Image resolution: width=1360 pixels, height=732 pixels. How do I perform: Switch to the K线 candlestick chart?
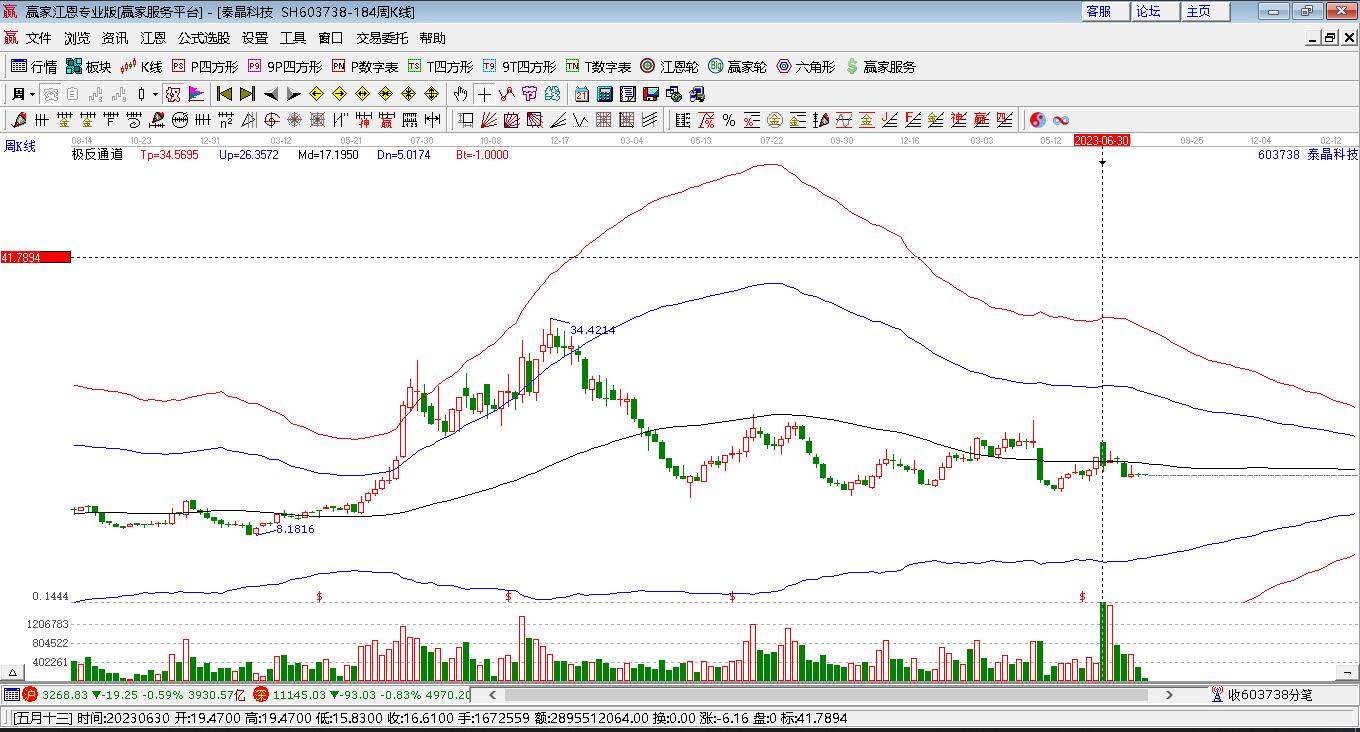[141, 67]
